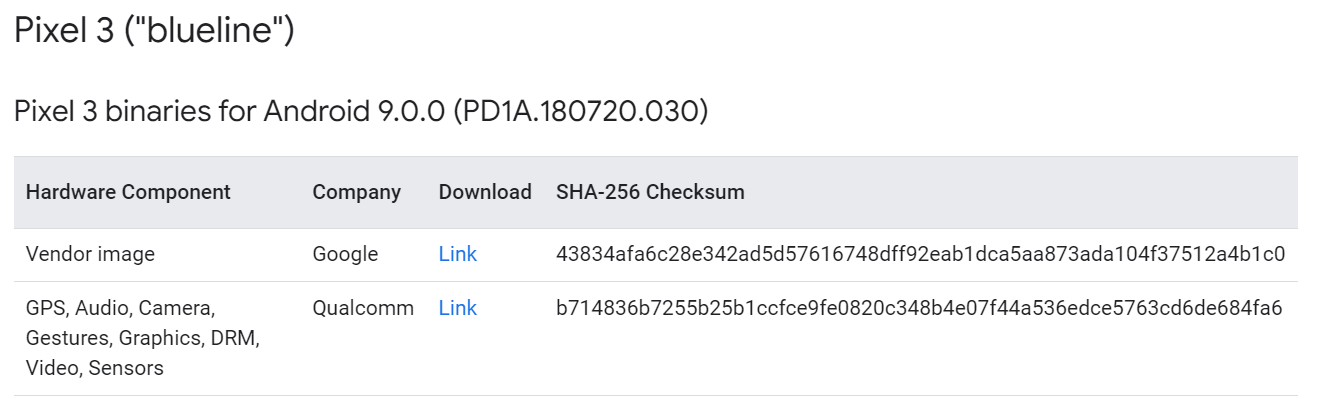Select the Company column header
Image resolution: width=1319 pixels, height=408 pixels.
click(x=356, y=192)
